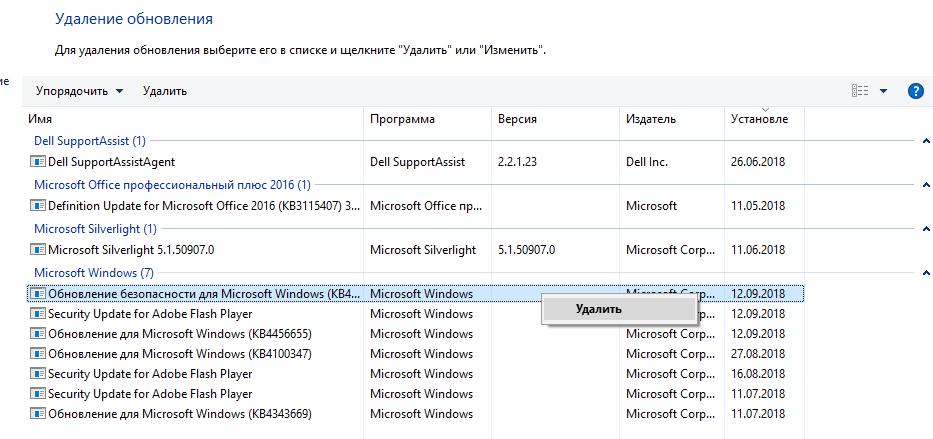Click the install date 11.05.2018
Image resolution: width=933 pixels, height=439 pixels.
click(x=757, y=206)
